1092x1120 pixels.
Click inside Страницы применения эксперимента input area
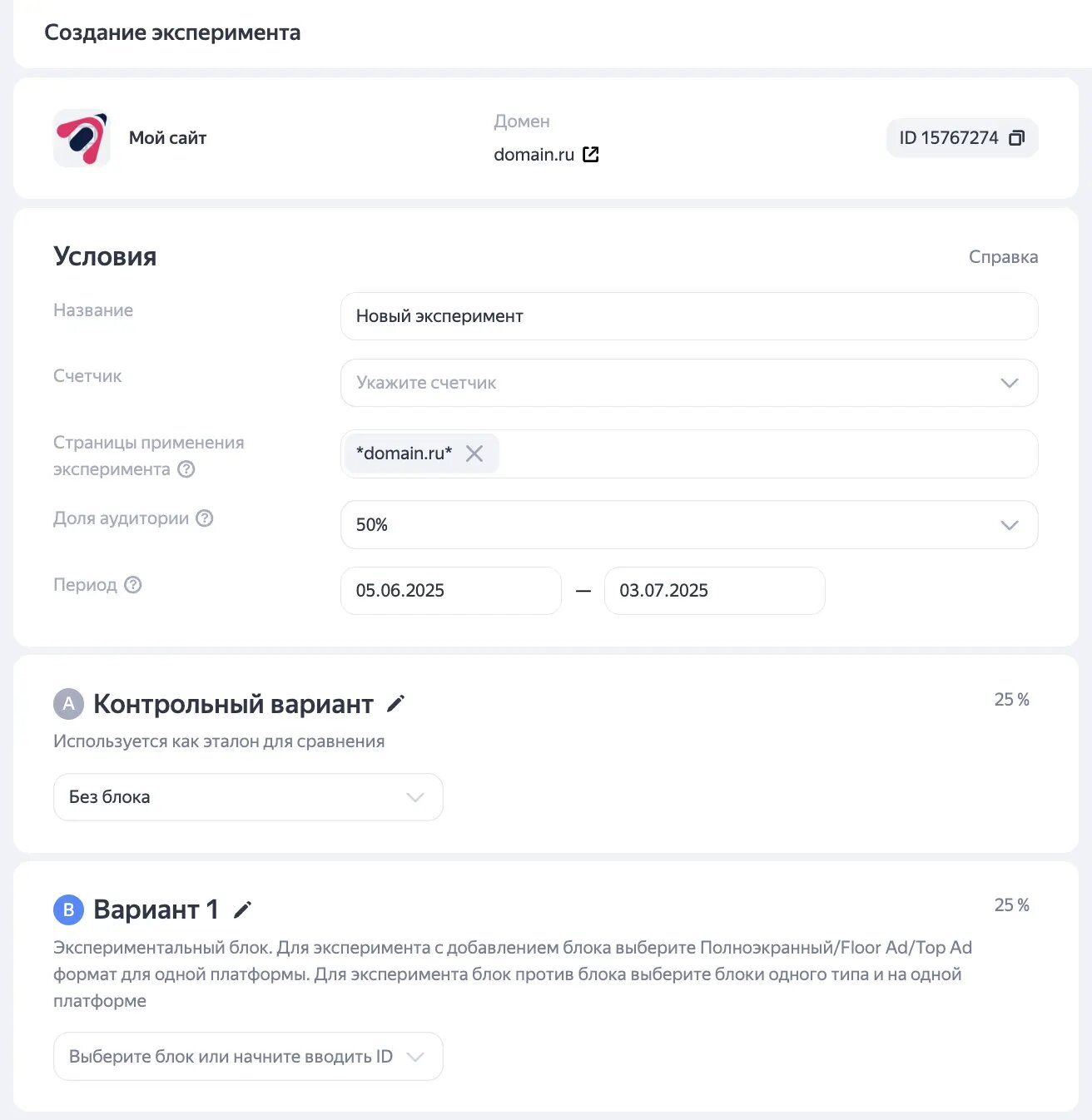pos(766,454)
